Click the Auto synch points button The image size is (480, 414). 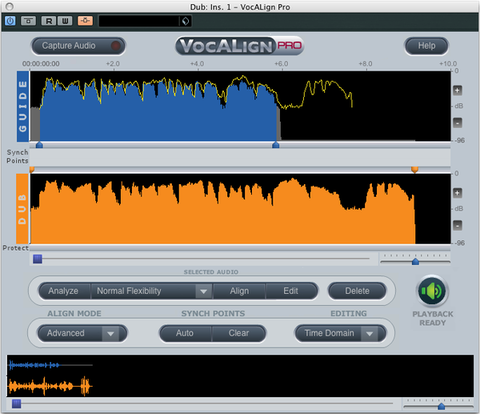[x=185, y=333]
